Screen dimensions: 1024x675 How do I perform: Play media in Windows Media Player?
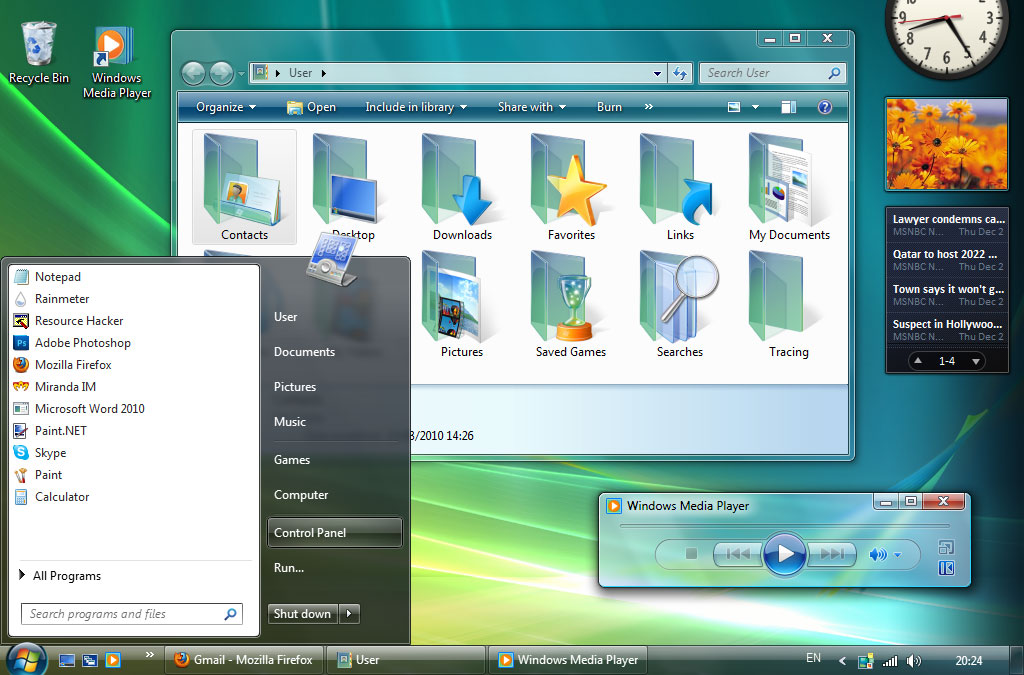coord(784,554)
